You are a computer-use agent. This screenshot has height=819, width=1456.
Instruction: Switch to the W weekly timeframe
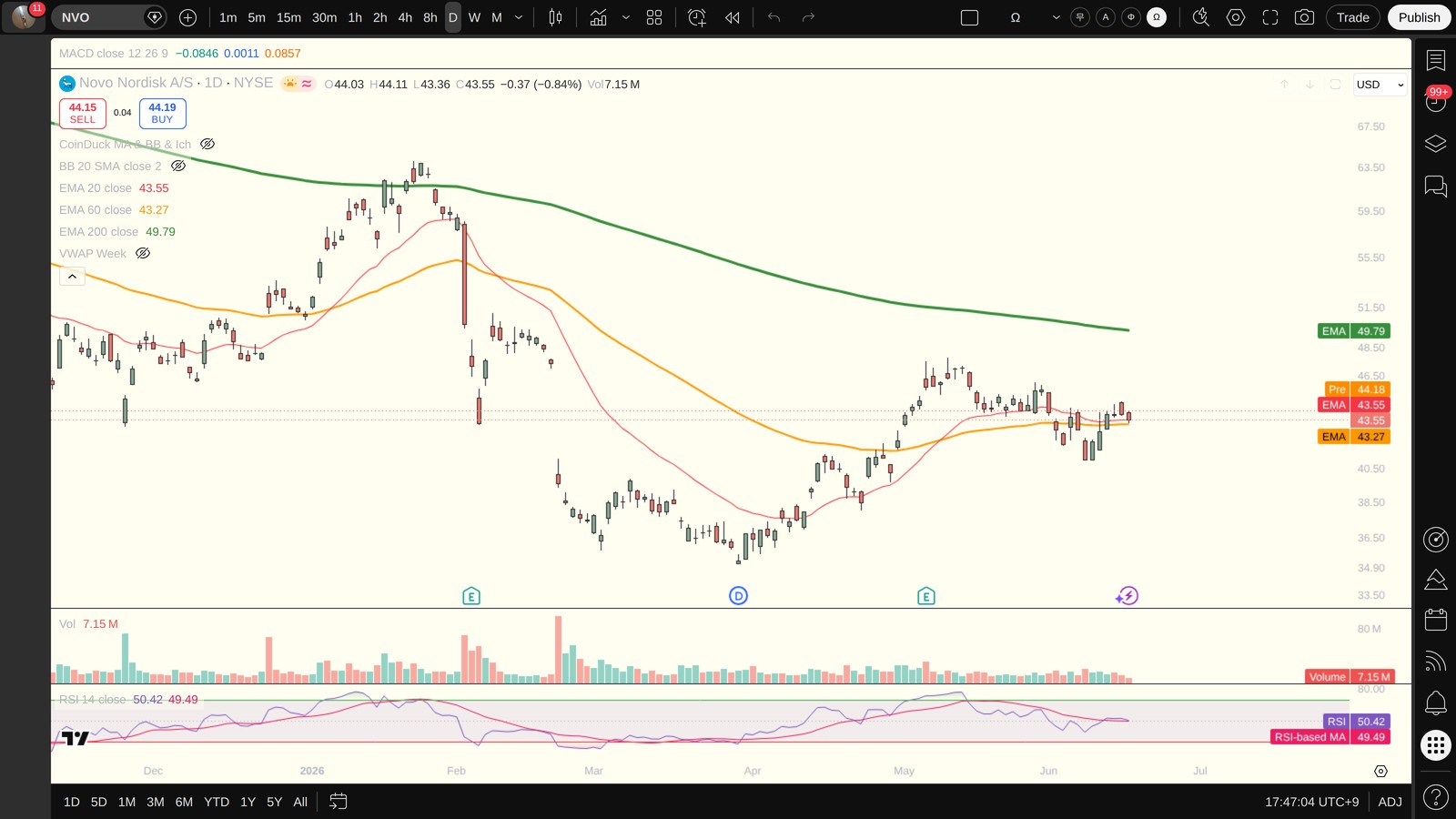click(x=474, y=17)
